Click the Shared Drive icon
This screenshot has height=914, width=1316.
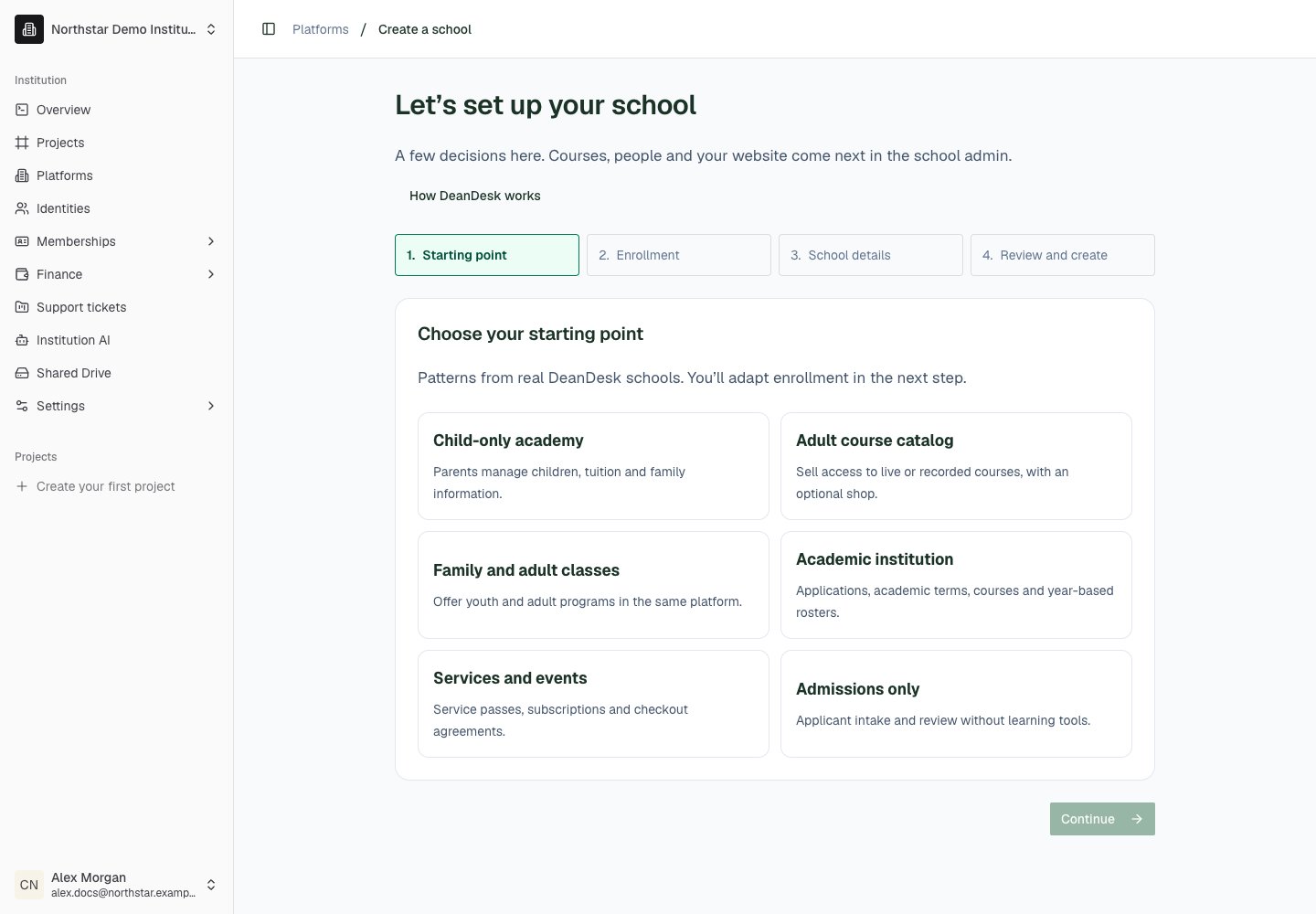click(x=22, y=373)
